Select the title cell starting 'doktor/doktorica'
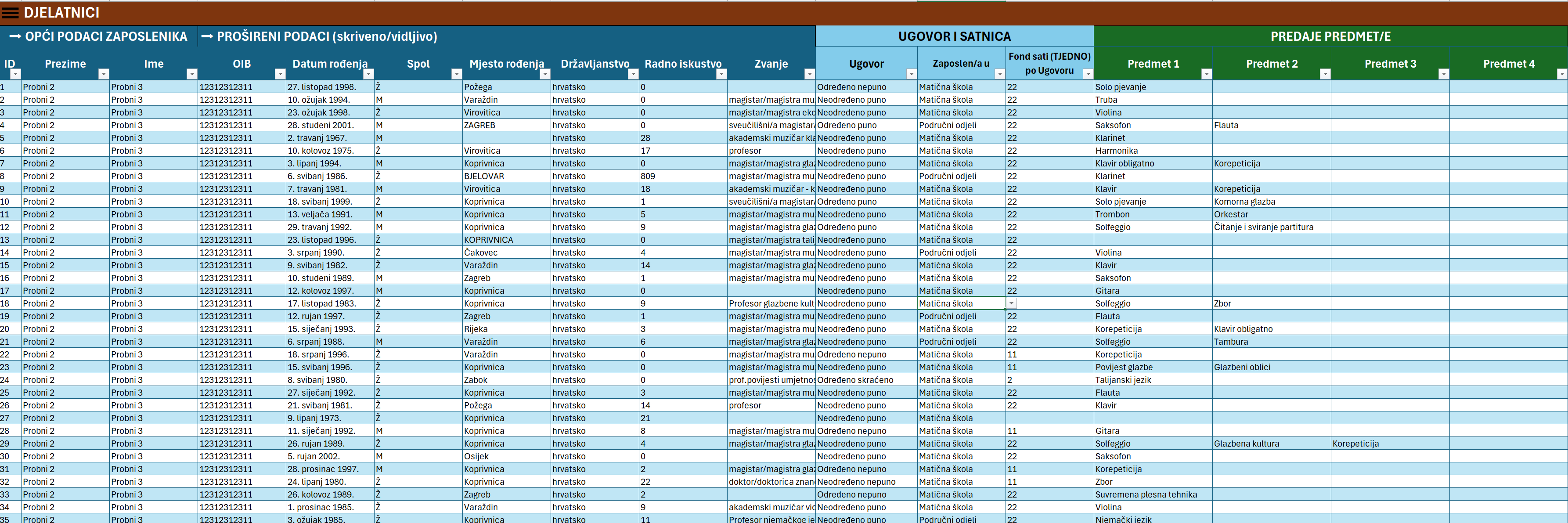 click(771, 482)
